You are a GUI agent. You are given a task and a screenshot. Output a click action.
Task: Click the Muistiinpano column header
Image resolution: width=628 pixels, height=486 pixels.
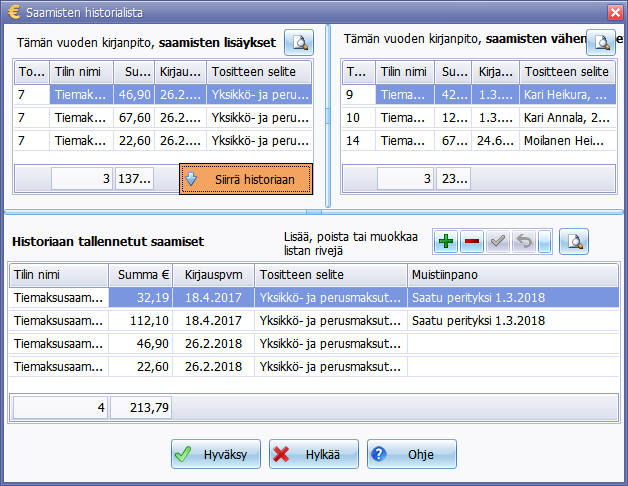point(513,275)
